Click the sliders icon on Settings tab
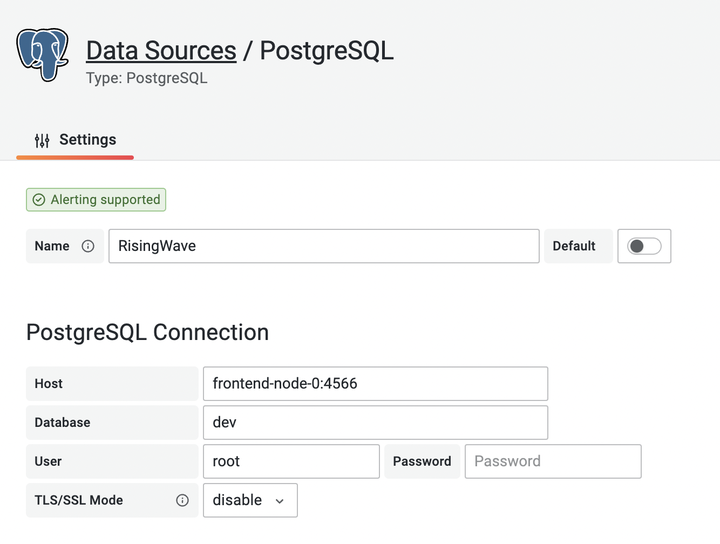The height and width of the screenshot is (544, 720). coord(42,140)
